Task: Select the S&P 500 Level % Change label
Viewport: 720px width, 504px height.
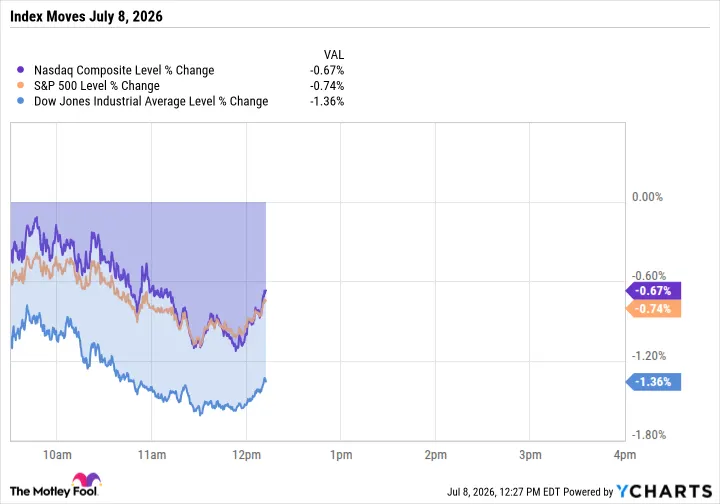Action: [97, 86]
